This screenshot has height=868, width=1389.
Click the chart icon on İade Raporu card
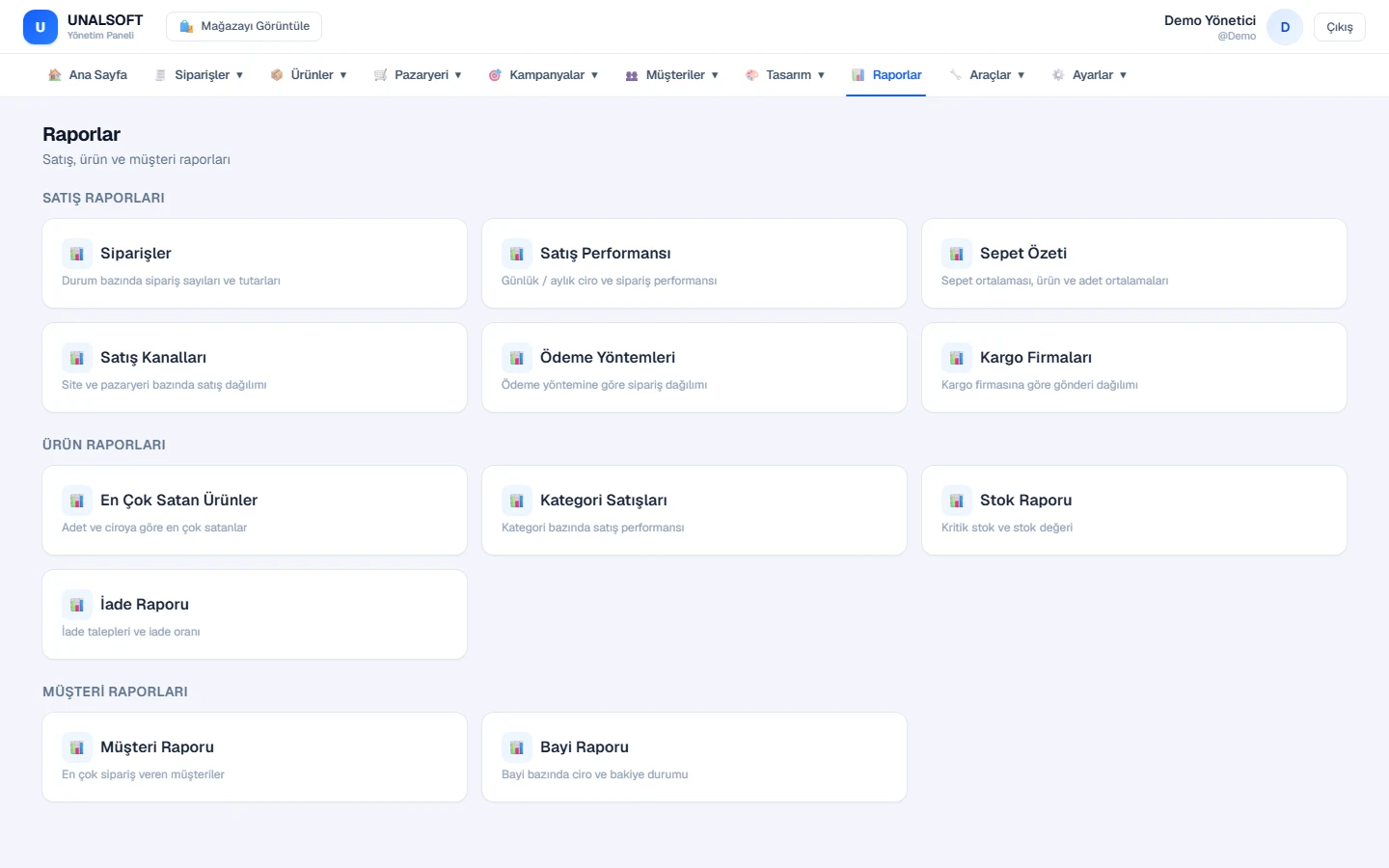coord(77,605)
